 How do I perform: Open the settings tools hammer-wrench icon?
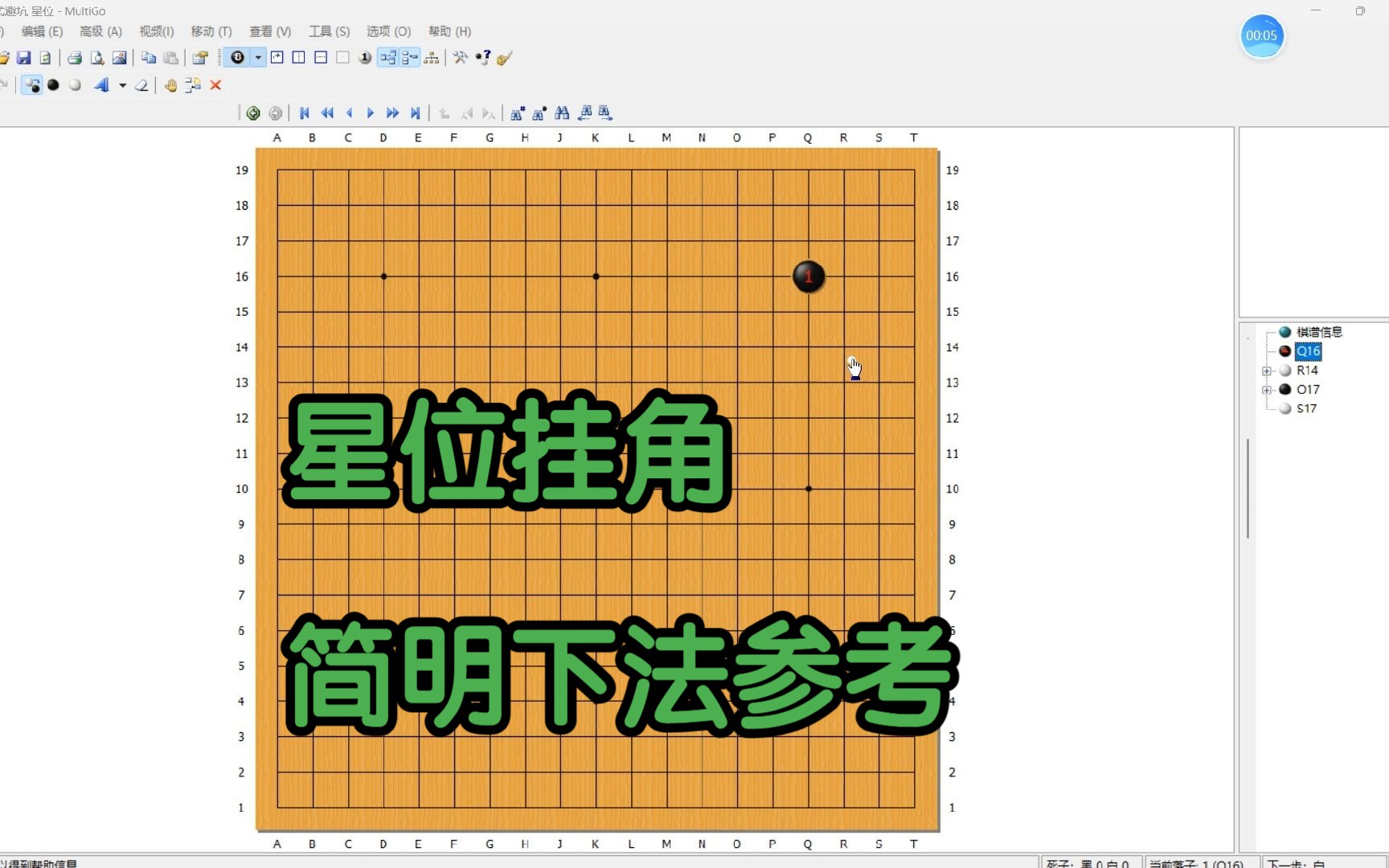(461, 58)
